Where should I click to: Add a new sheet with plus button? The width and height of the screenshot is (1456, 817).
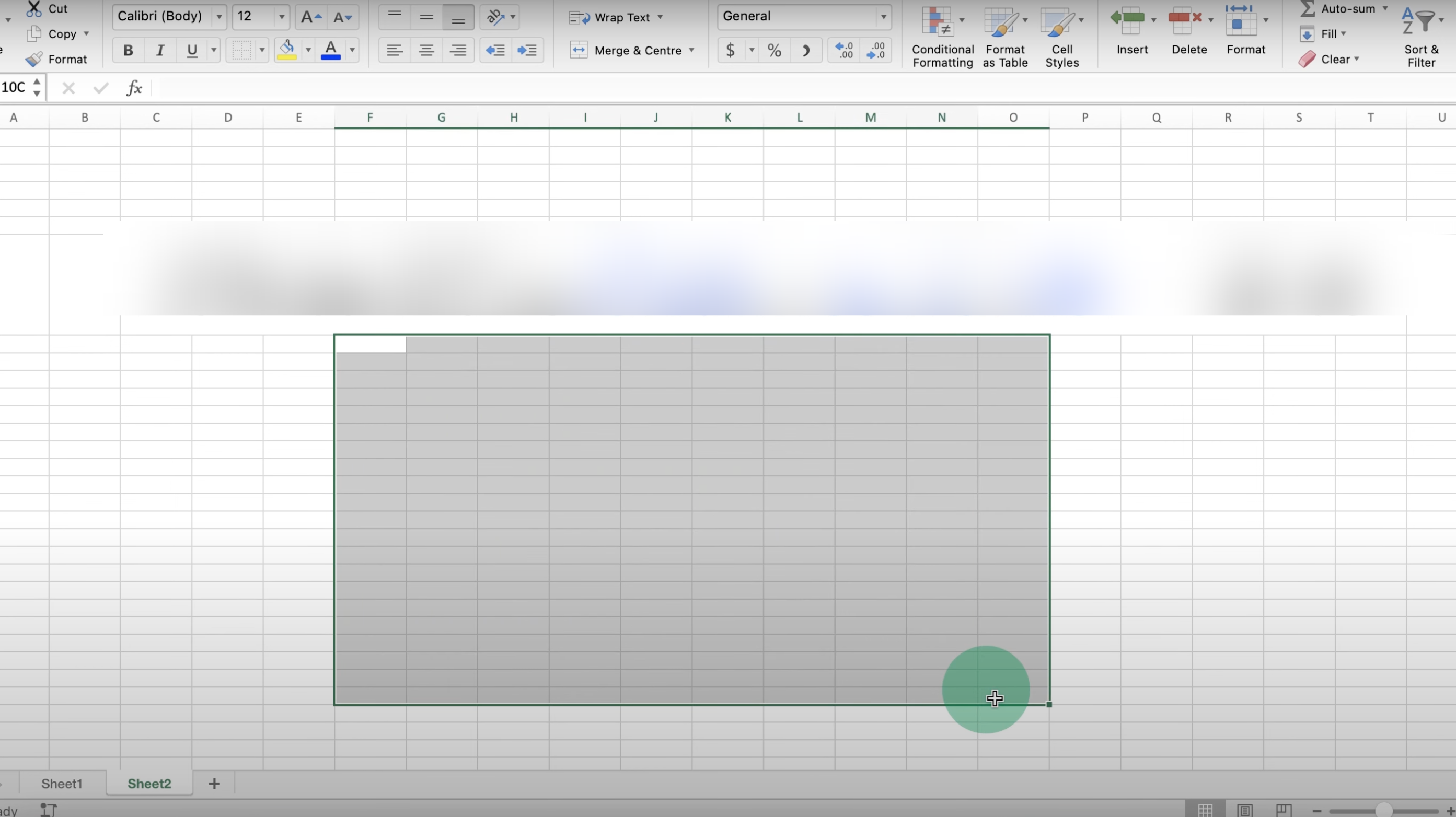(x=214, y=784)
